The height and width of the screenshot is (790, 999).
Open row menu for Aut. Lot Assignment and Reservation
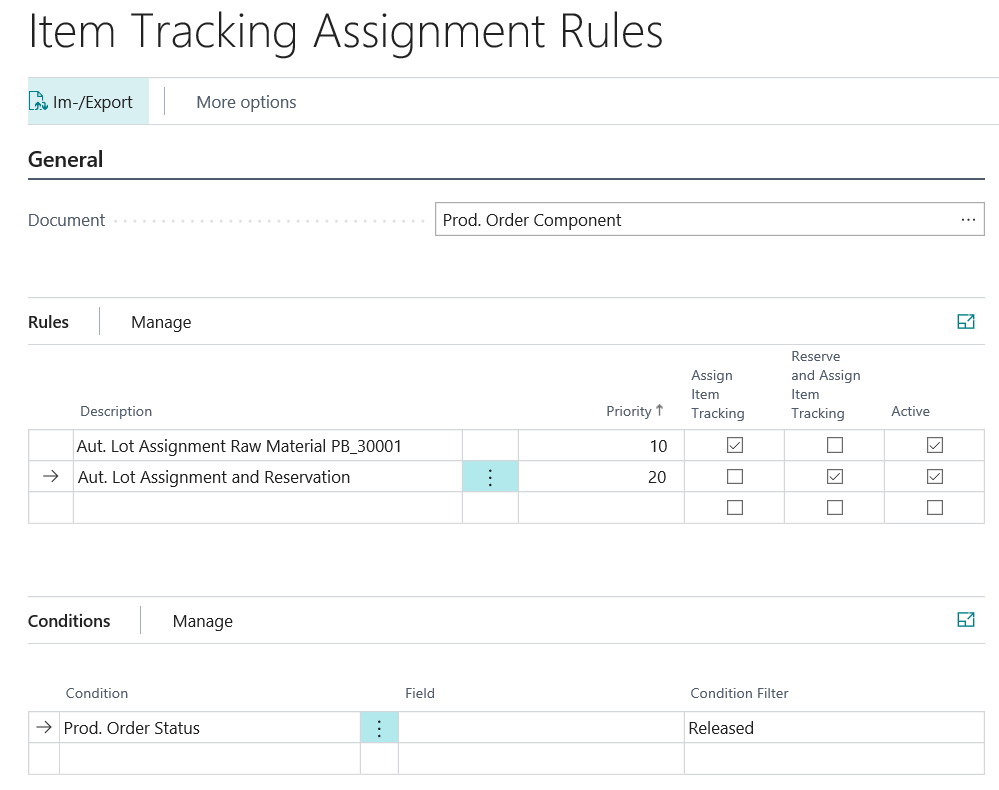point(490,477)
